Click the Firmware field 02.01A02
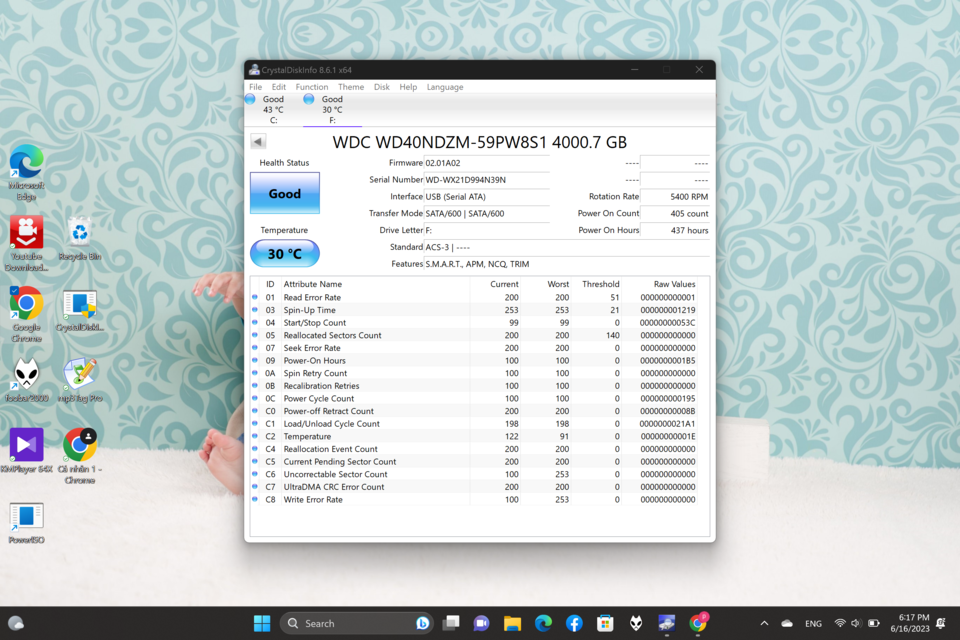The height and width of the screenshot is (640, 960). [x=487, y=163]
